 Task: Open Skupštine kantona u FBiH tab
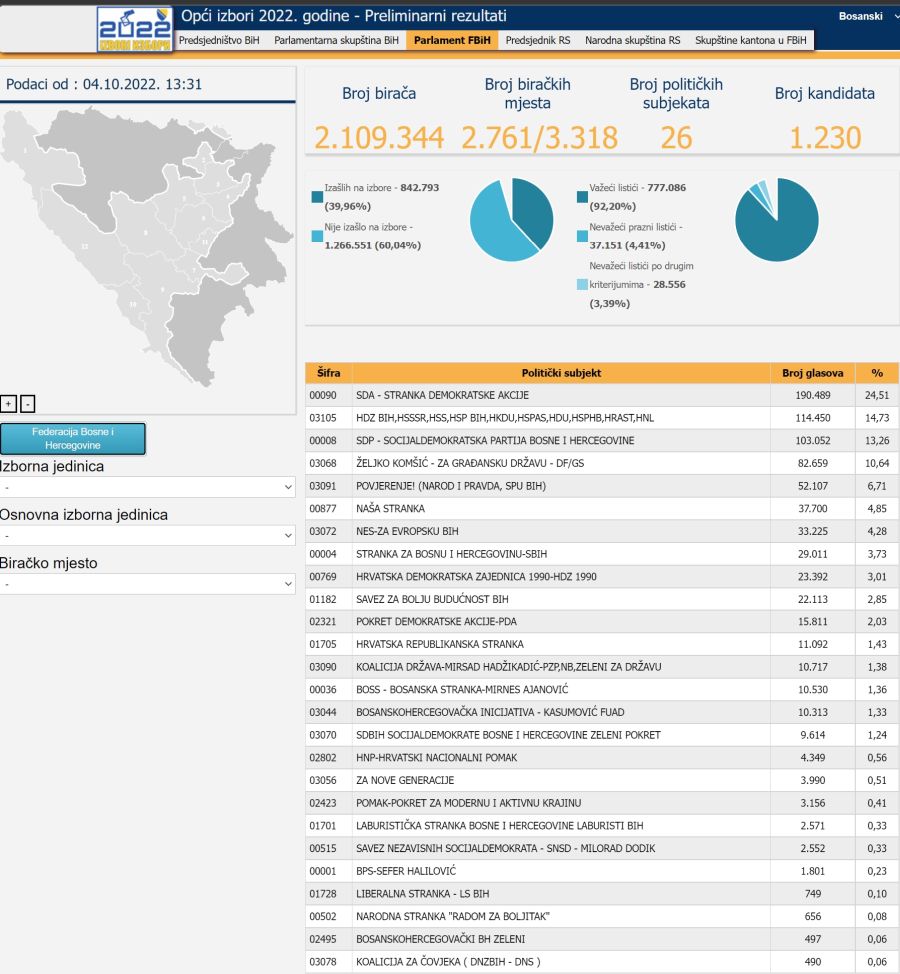click(x=750, y=40)
